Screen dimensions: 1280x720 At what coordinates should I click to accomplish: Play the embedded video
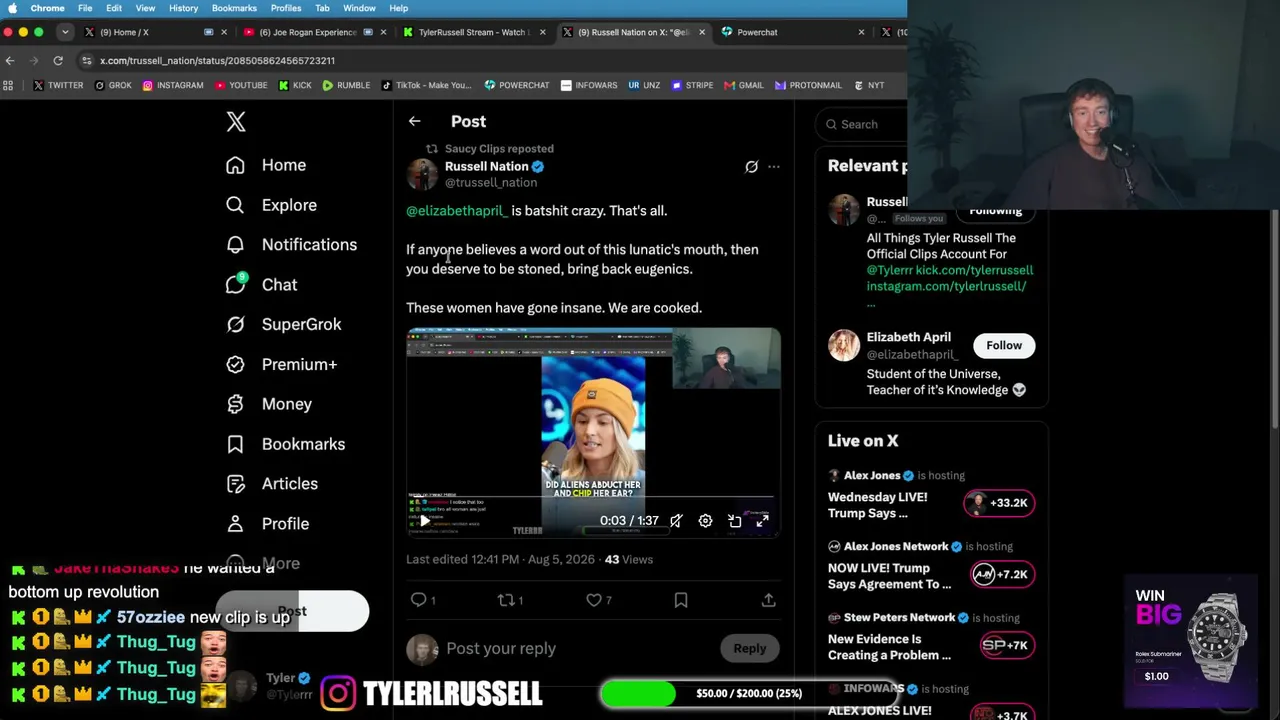pyautogui.click(x=425, y=521)
